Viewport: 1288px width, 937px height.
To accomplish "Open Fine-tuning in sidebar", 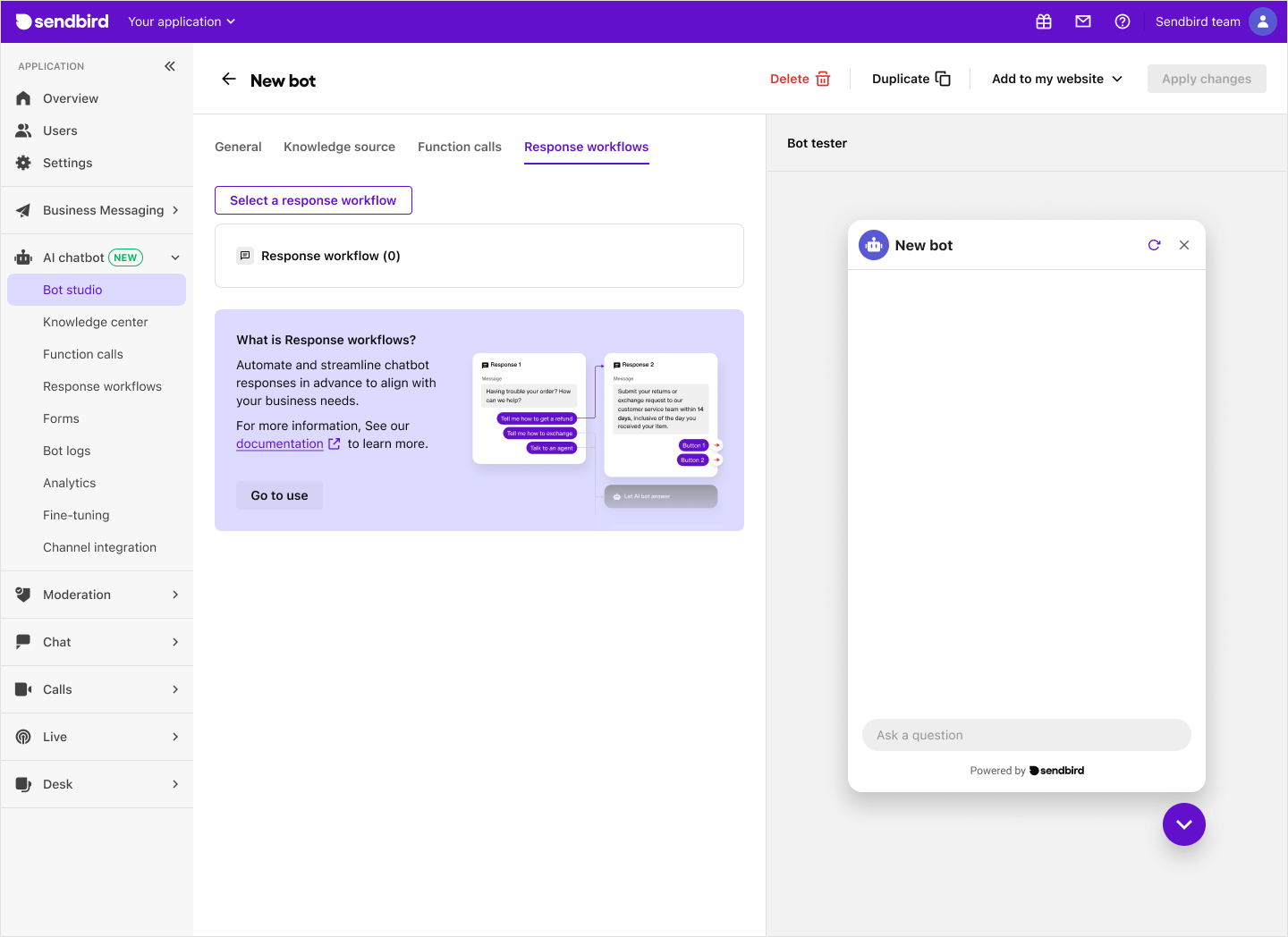I will coord(76,515).
